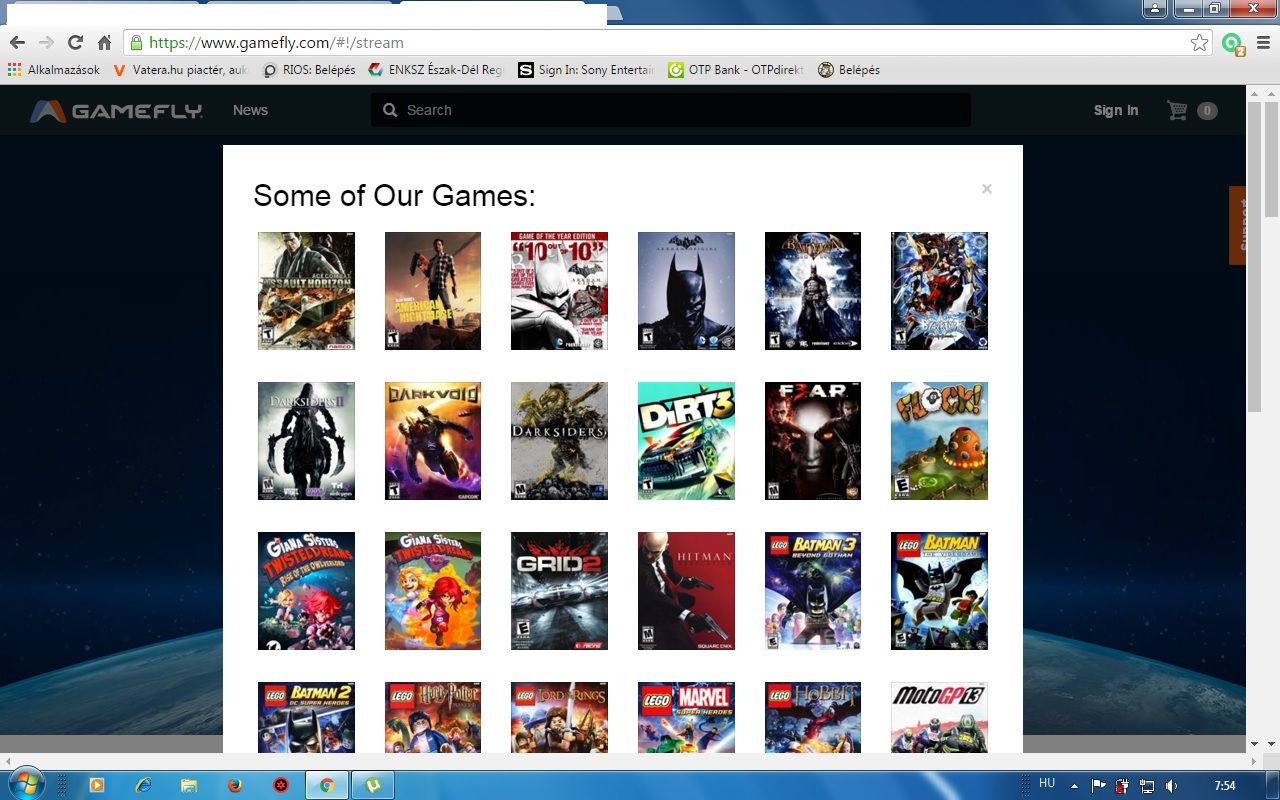Select the MotoGP 13 cover
1280x800 pixels.
pyautogui.click(x=939, y=717)
